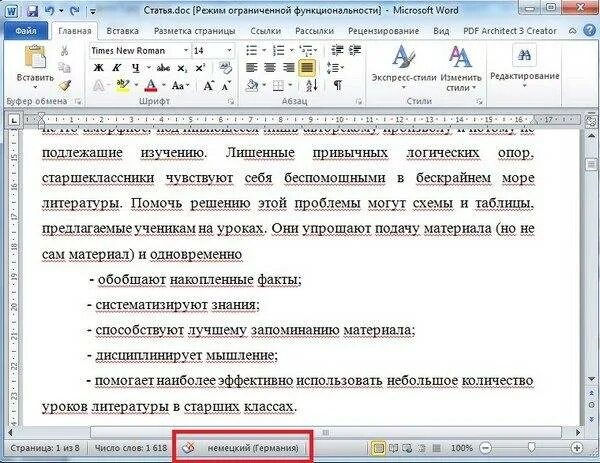
Task: Toggle show paragraph marks (¶)
Action: pyautogui.click(x=337, y=85)
